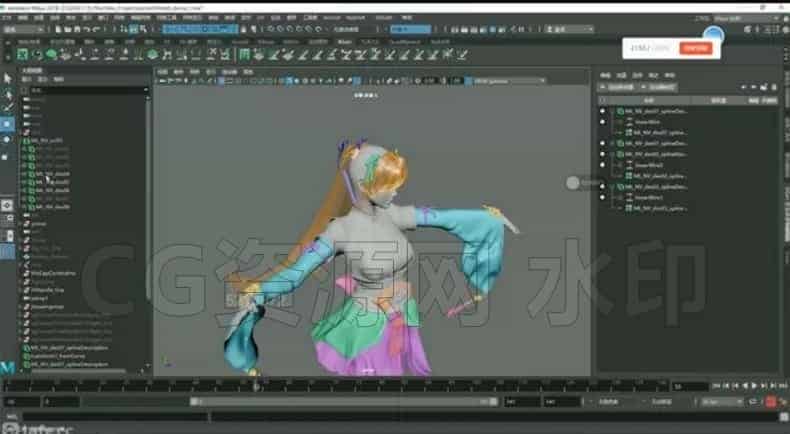Viewport: 790px width, 434px height.
Task: Click the blue circular floating icon top right
Action: [713, 34]
